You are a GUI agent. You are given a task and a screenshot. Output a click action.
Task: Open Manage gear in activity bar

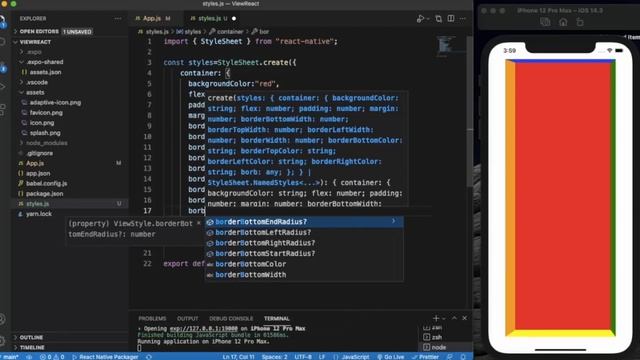(x=2, y=340)
